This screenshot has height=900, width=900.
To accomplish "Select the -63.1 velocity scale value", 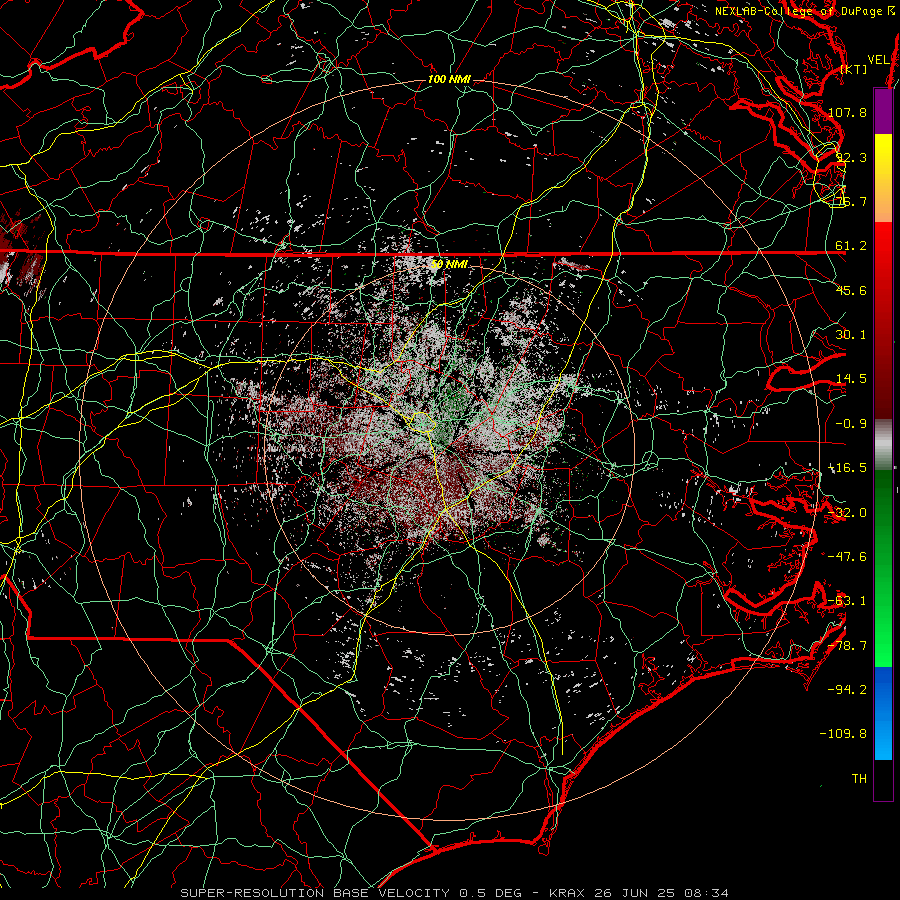I will [x=847, y=601].
